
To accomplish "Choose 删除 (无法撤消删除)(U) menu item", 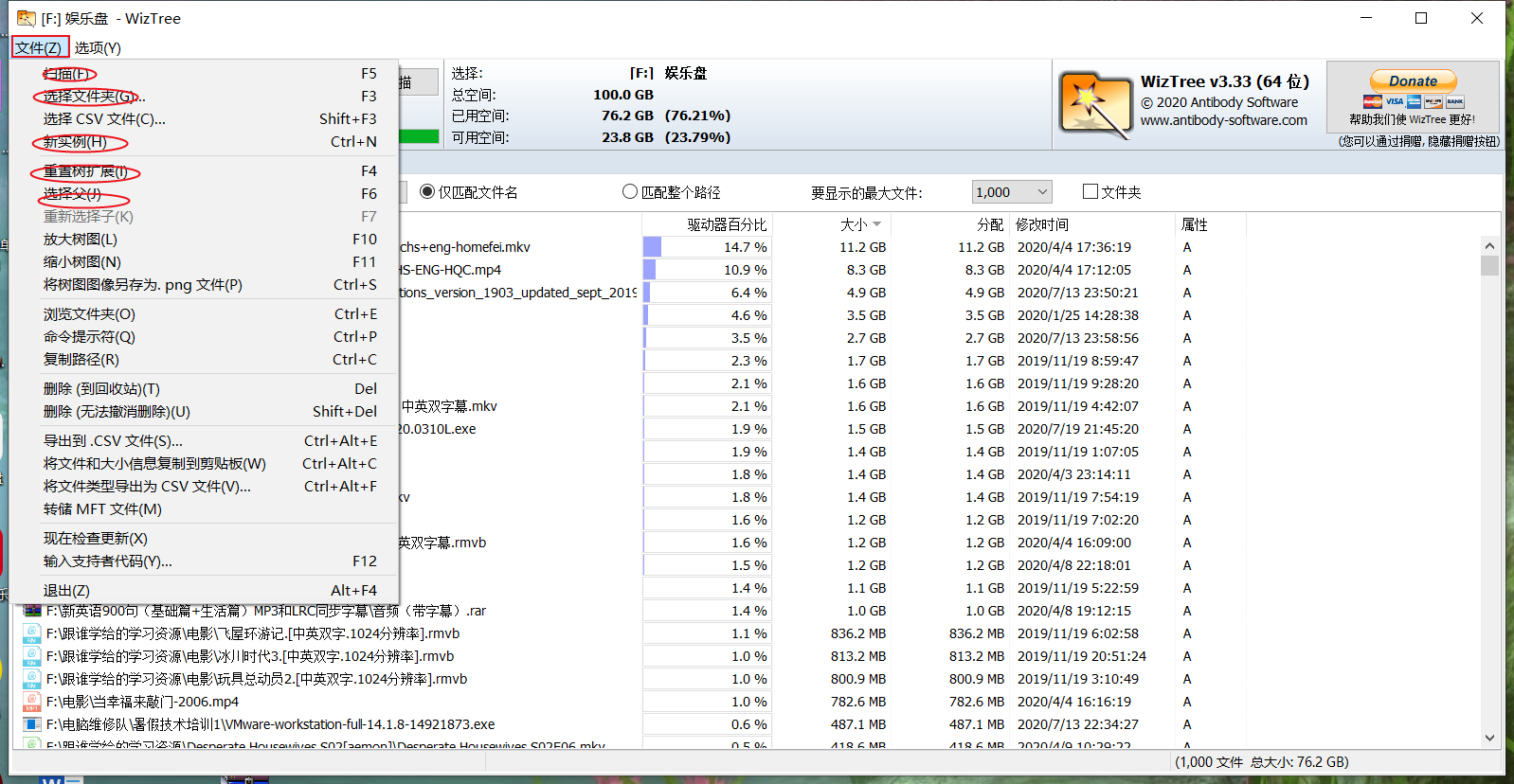I will 204,412.
